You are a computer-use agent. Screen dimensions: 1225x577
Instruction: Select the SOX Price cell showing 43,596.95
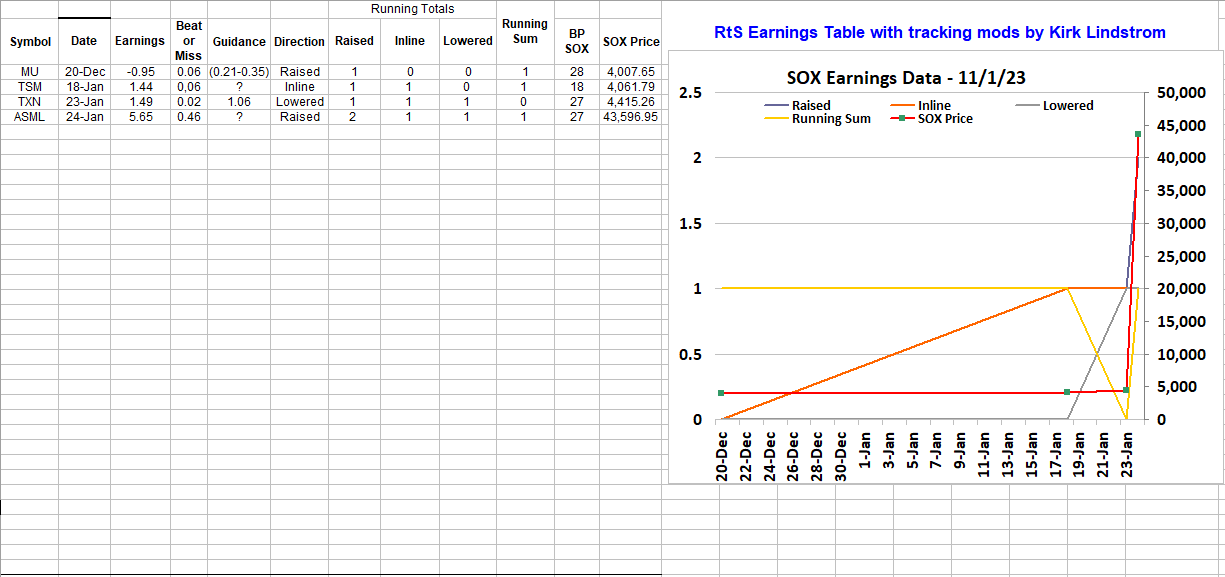point(630,117)
